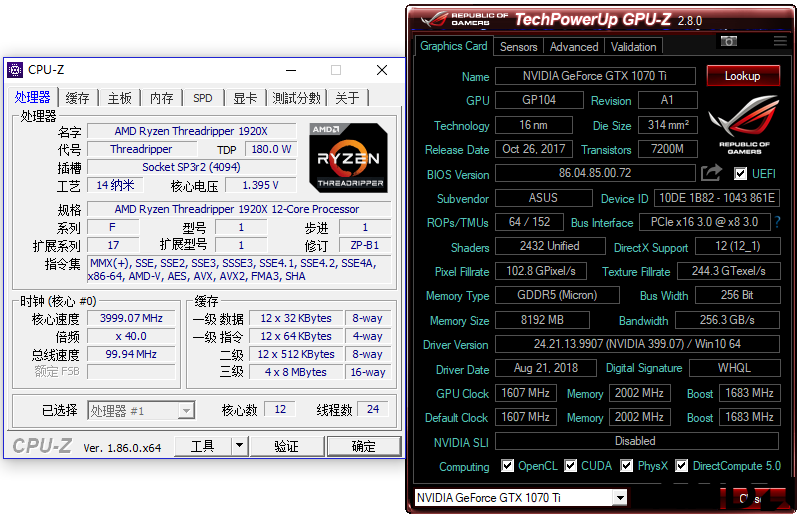Click the Memory Type GDDR5 (Micron) field
Viewport: 800px width, 517px height.
pyautogui.click(x=557, y=294)
